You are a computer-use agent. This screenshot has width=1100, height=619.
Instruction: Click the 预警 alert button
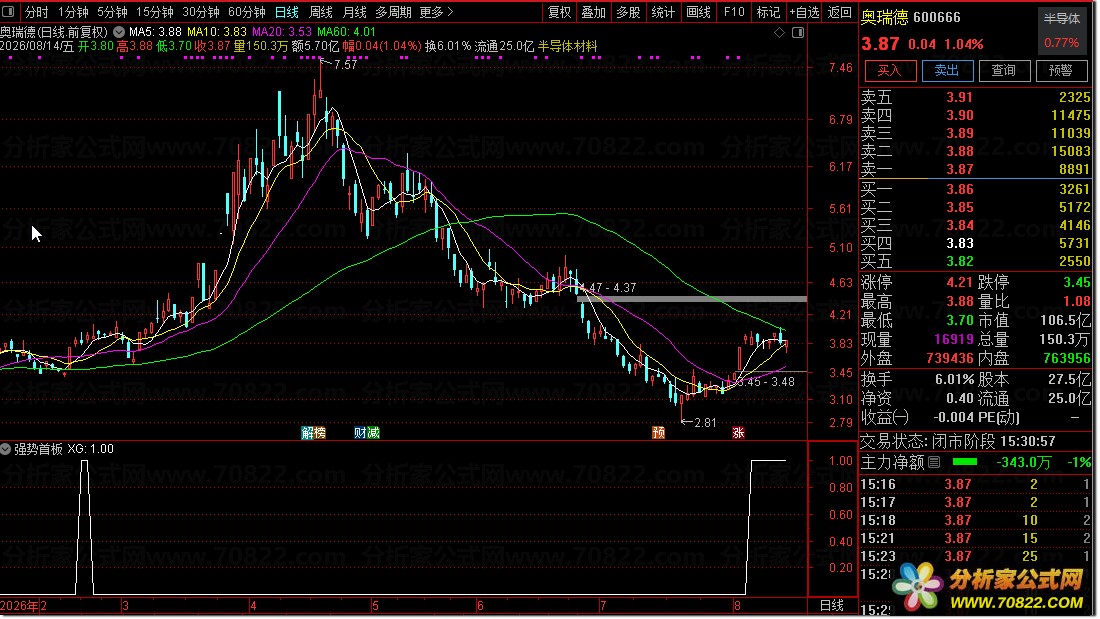1061,70
